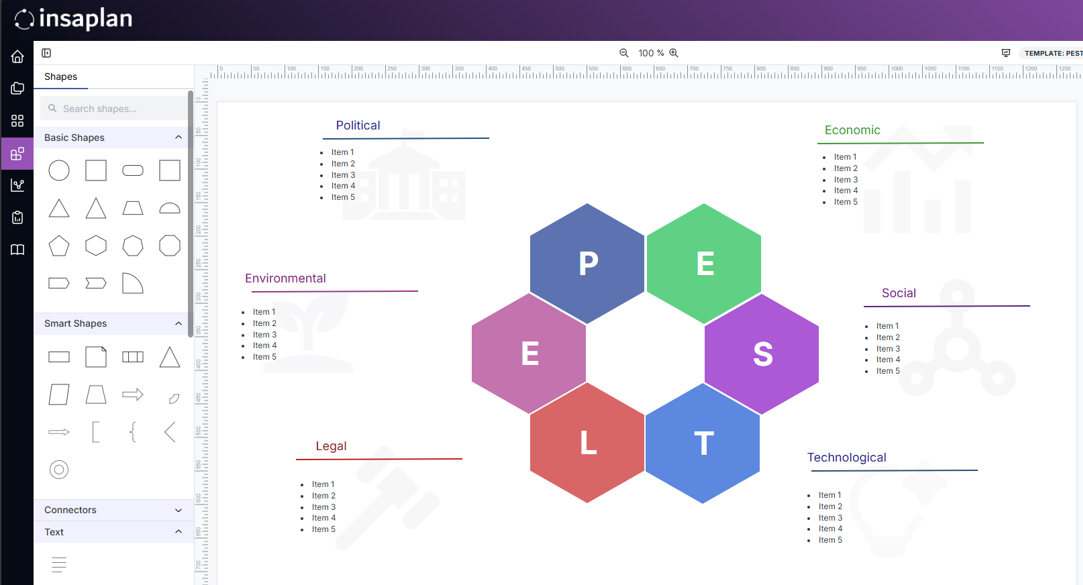1083x585 pixels.
Task: Collapse the Smart Shapes section
Action: pos(178,323)
